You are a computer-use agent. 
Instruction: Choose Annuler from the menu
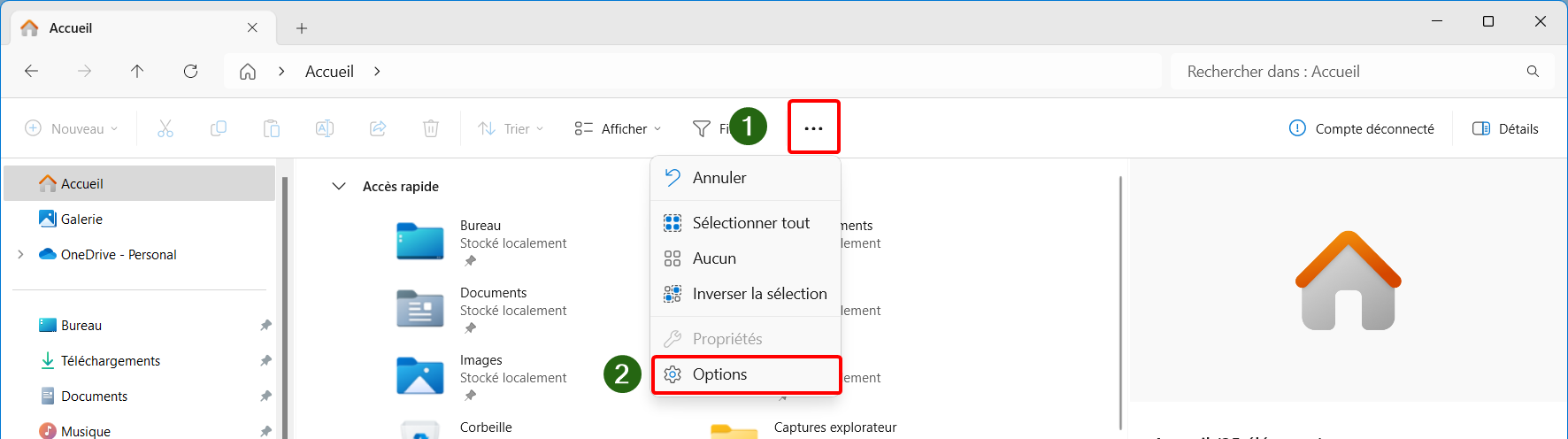(x=746, y=178)
